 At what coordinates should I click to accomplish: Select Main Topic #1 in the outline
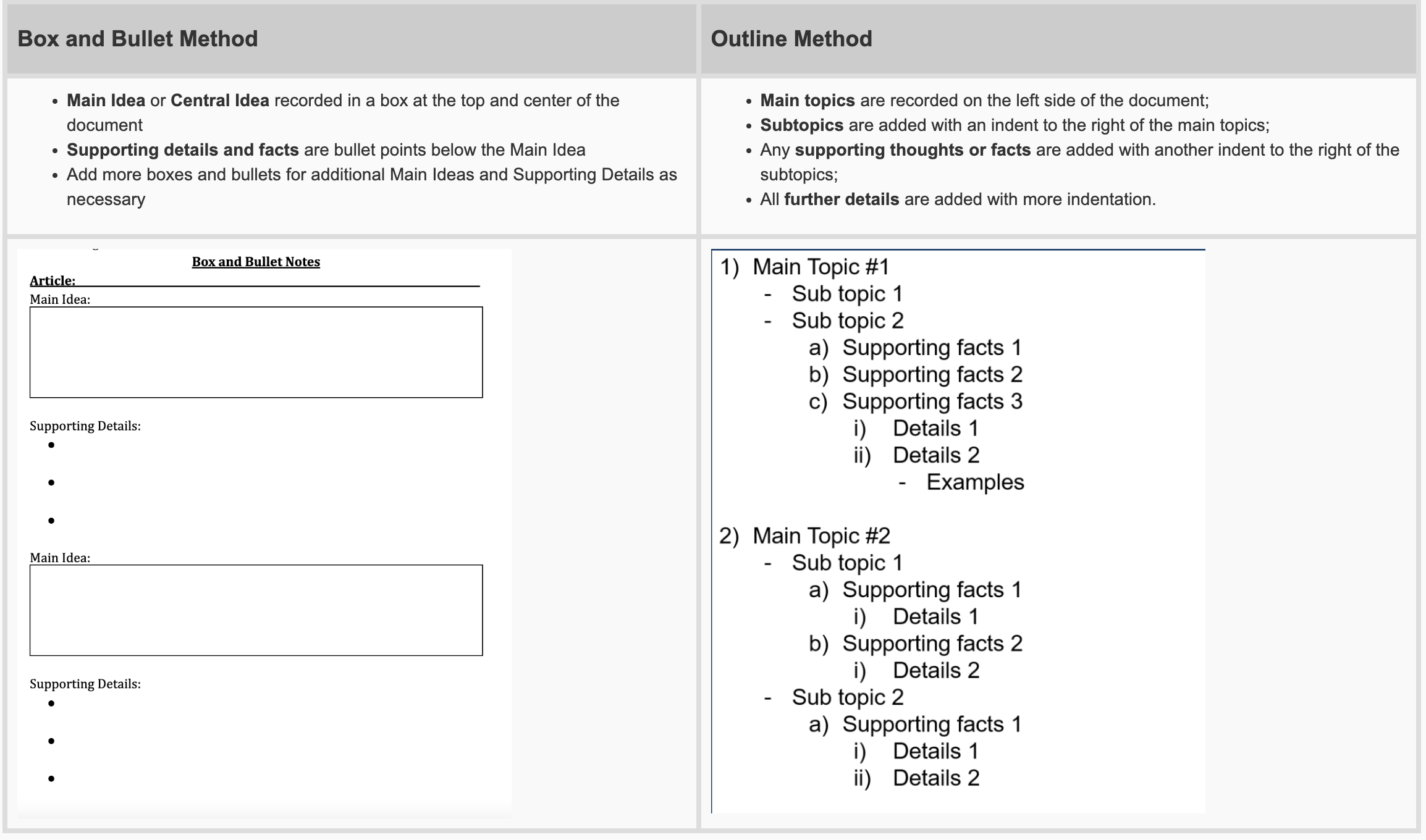tap(821, 266)
